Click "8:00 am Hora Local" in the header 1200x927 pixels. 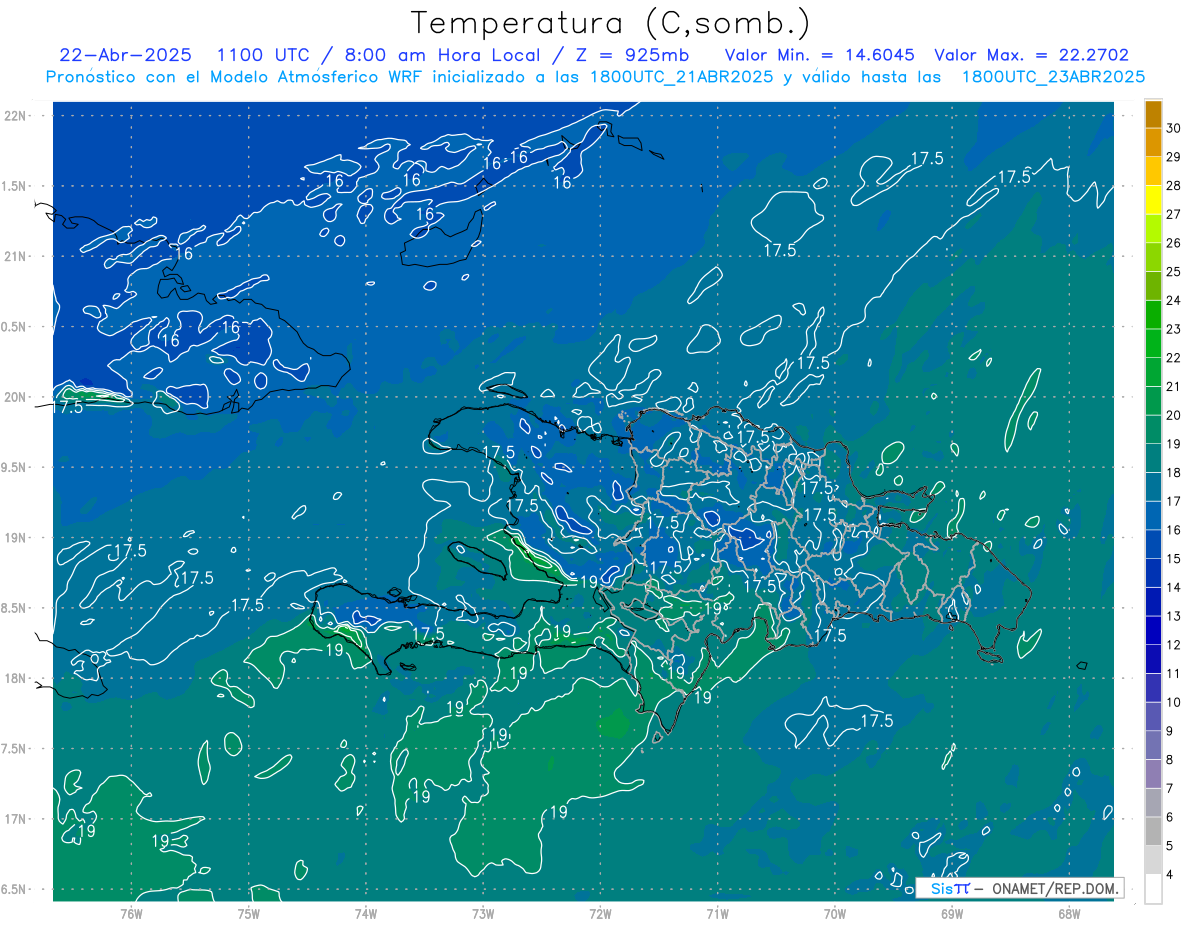442,55
